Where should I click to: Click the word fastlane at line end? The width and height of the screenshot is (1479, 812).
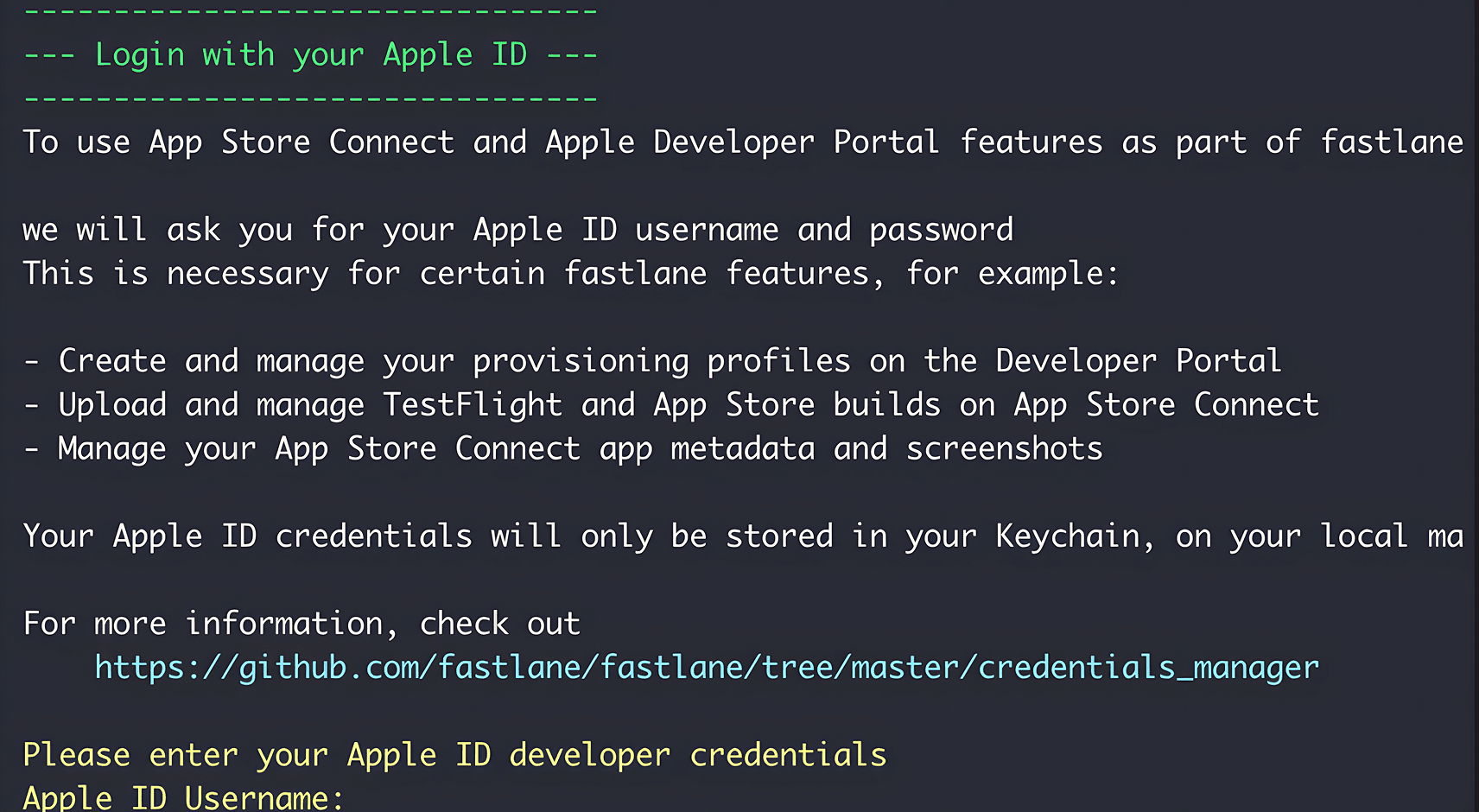(1391, 142)
